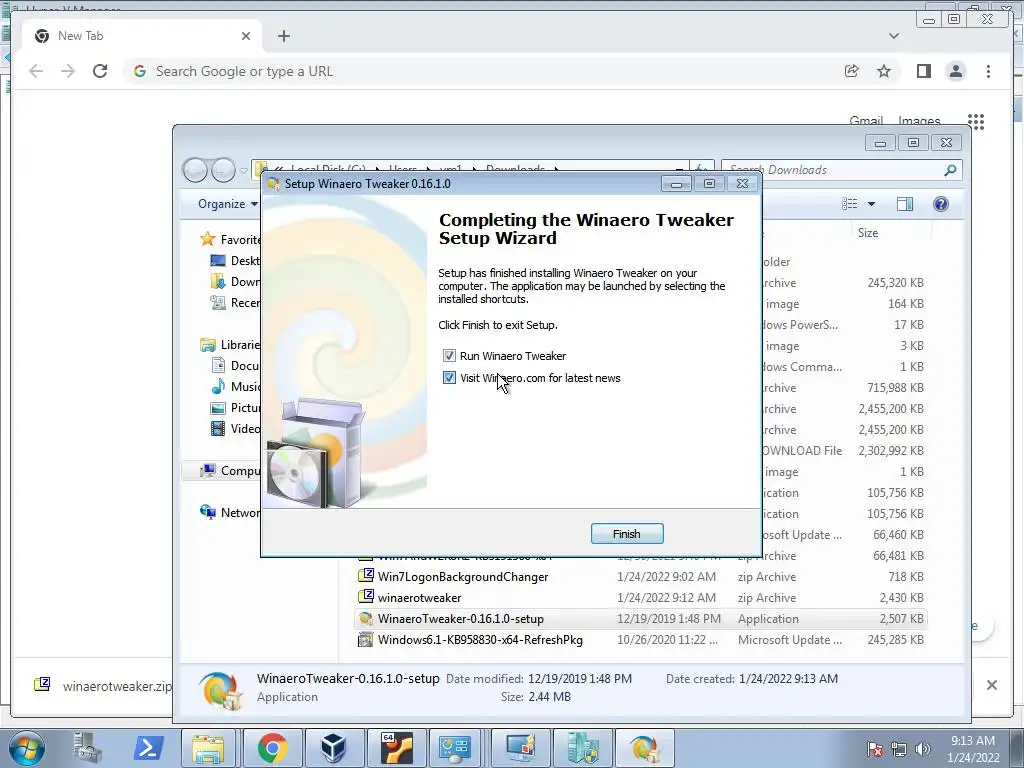Open VirtualBox cube taskbar icon

[x=334, y=748]
